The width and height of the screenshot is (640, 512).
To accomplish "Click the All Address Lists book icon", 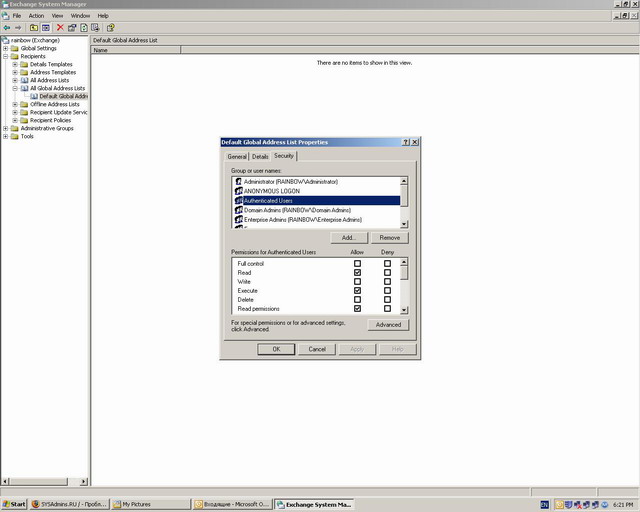I will click(x=24, y=80).
